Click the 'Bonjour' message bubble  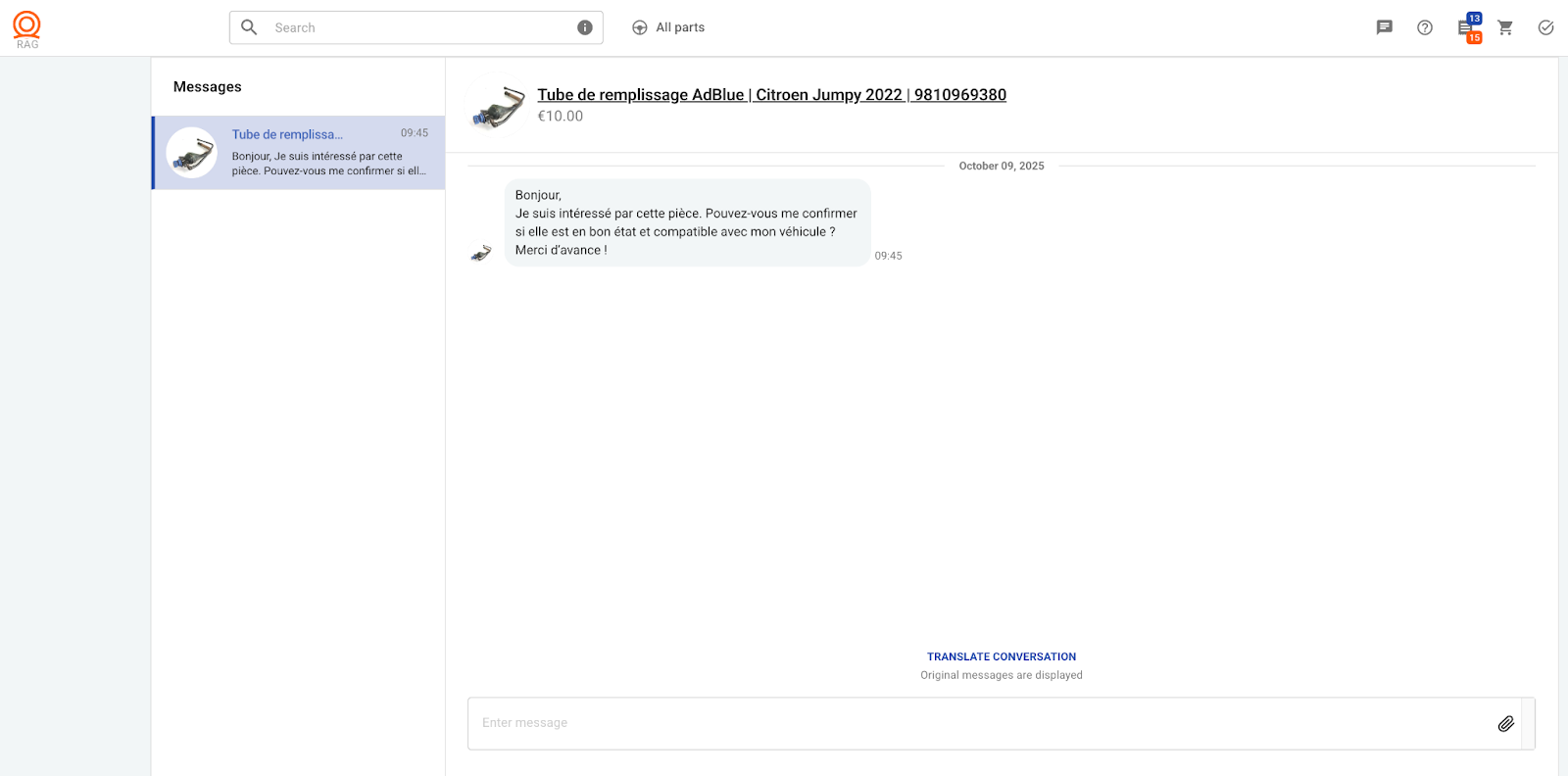coord(686,222)
